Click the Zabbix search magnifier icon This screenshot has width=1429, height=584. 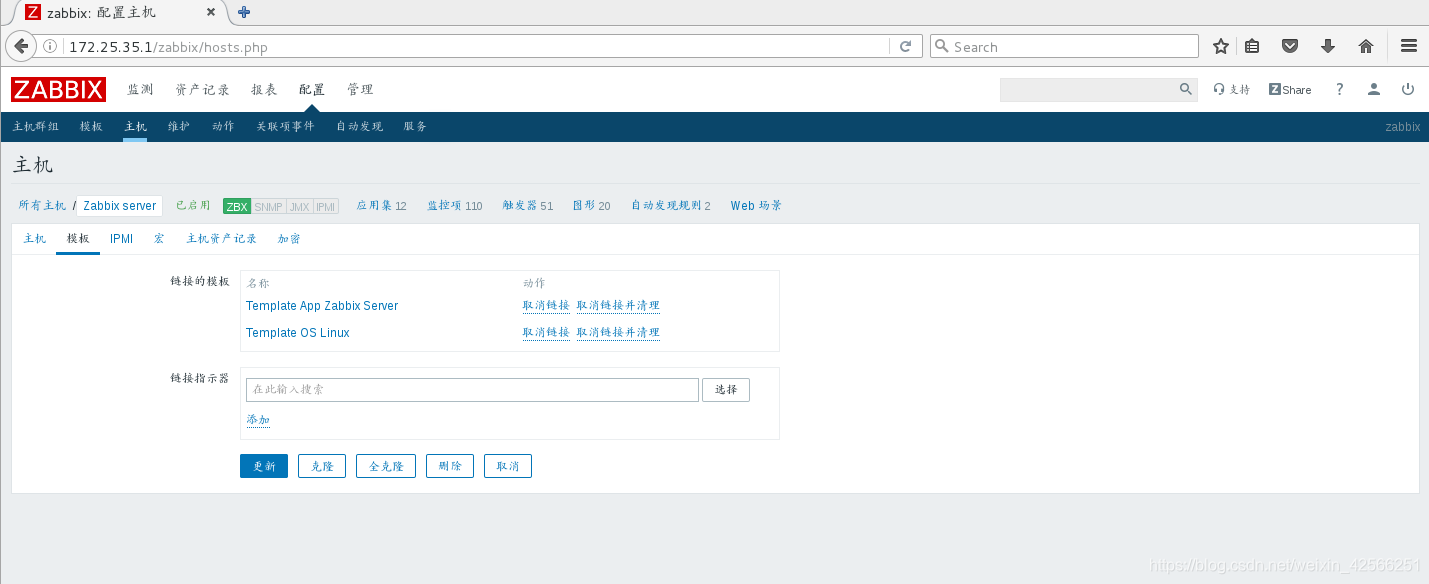click(1186, 89)
